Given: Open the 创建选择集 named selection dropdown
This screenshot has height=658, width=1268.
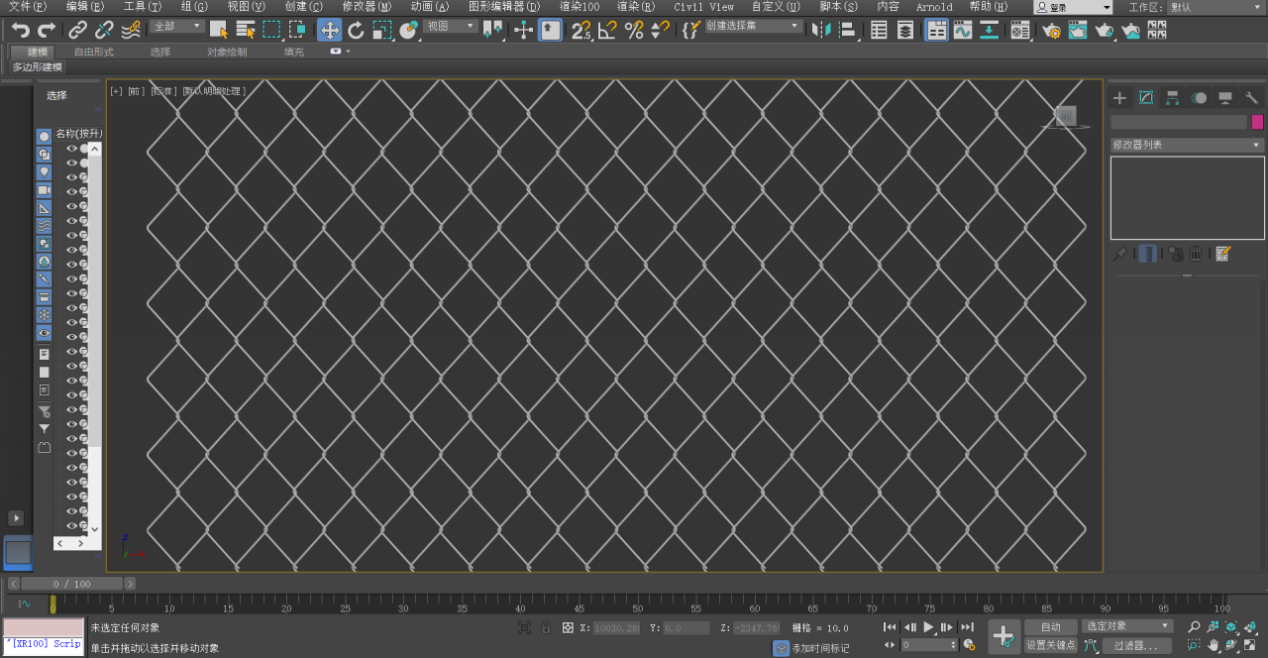Looking at the screenshot, I should pyautogui.click(x=753, y=27).
